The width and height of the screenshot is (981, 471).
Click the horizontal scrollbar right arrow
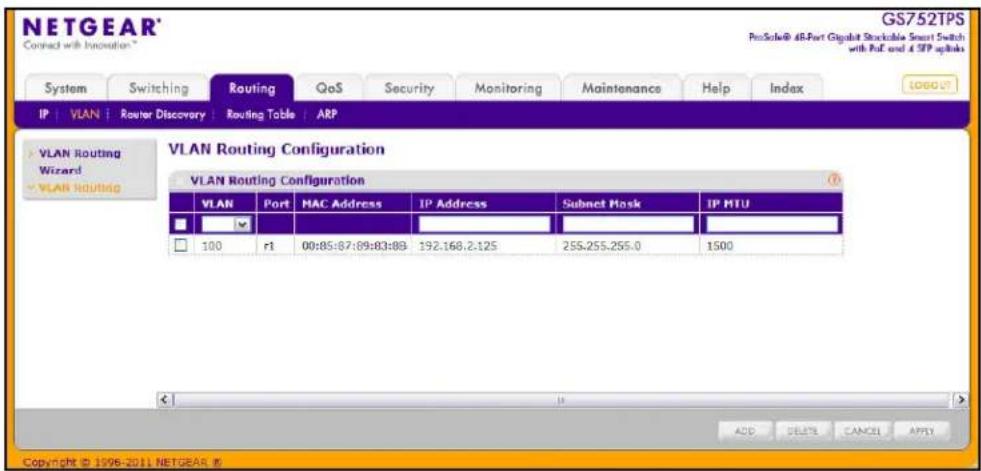click(962, 398)
